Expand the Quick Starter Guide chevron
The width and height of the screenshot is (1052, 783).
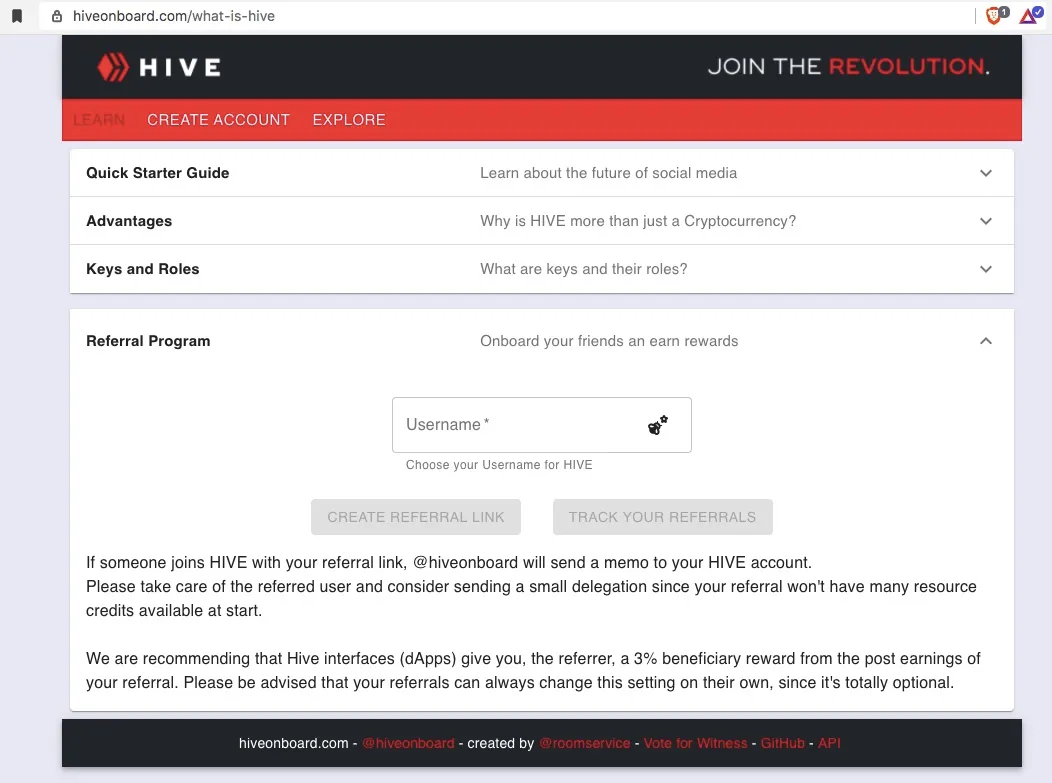point(986,173)
